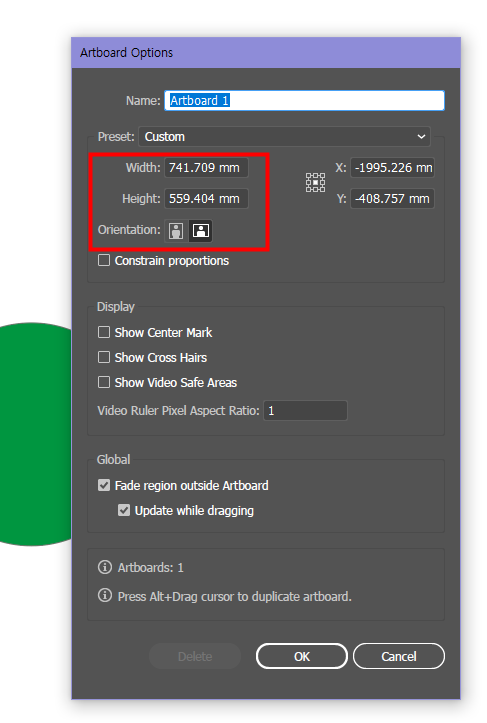Screen dimensions: 487x723
Task: Open the Preset Custom dropdown
Action: (285, 136)
